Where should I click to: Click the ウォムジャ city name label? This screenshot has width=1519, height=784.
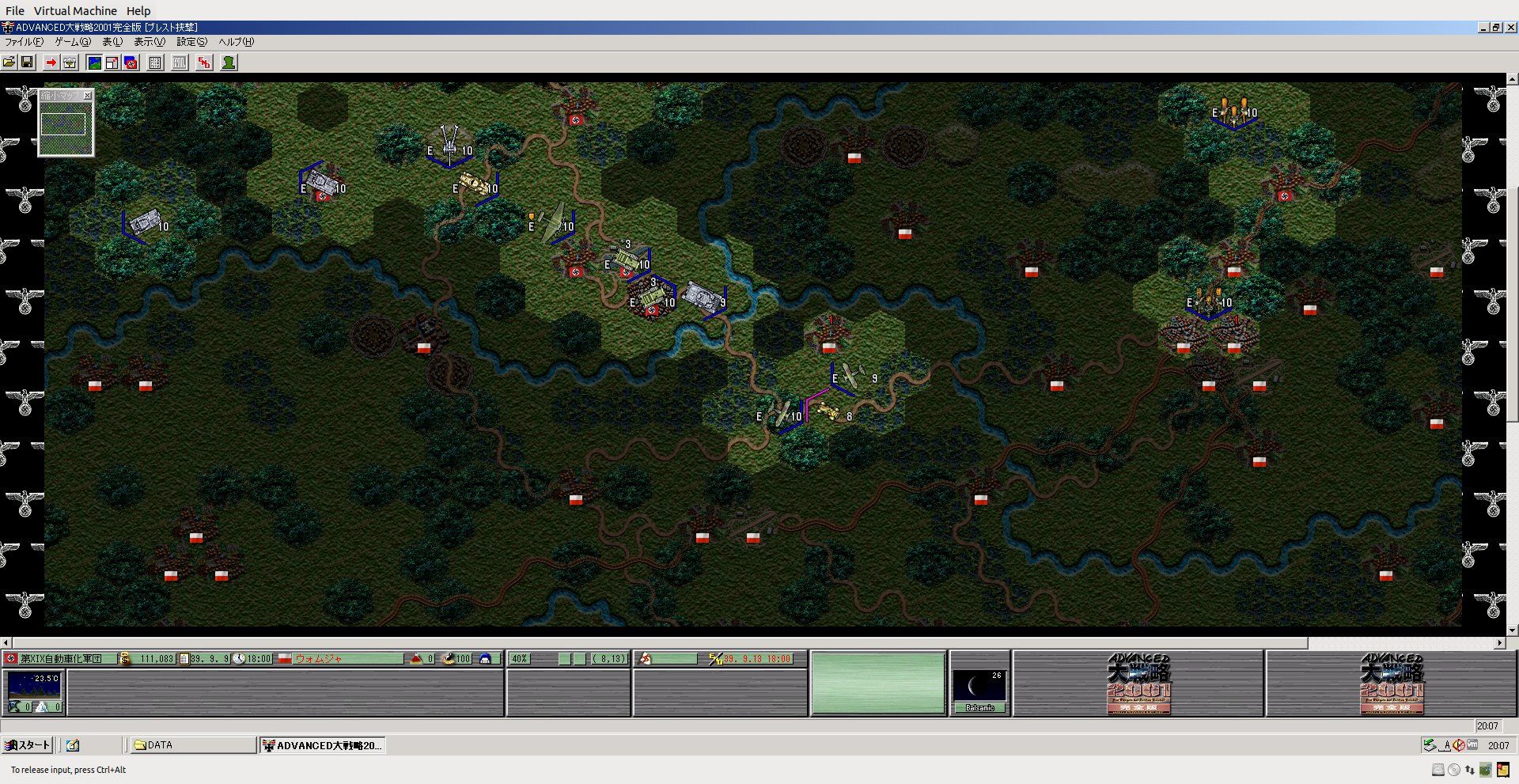pos(319,658)
